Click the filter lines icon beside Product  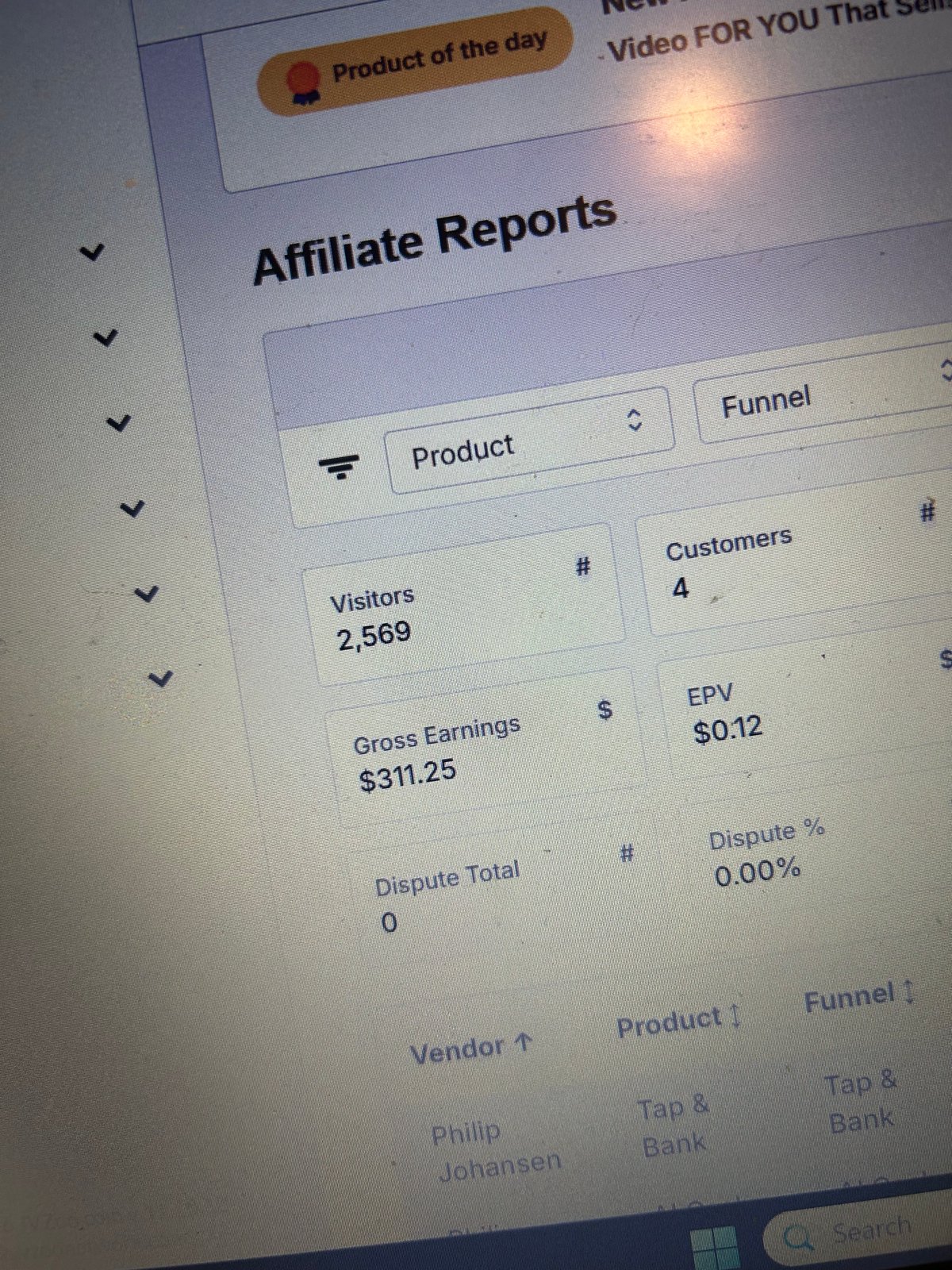[x=339, y=467]
